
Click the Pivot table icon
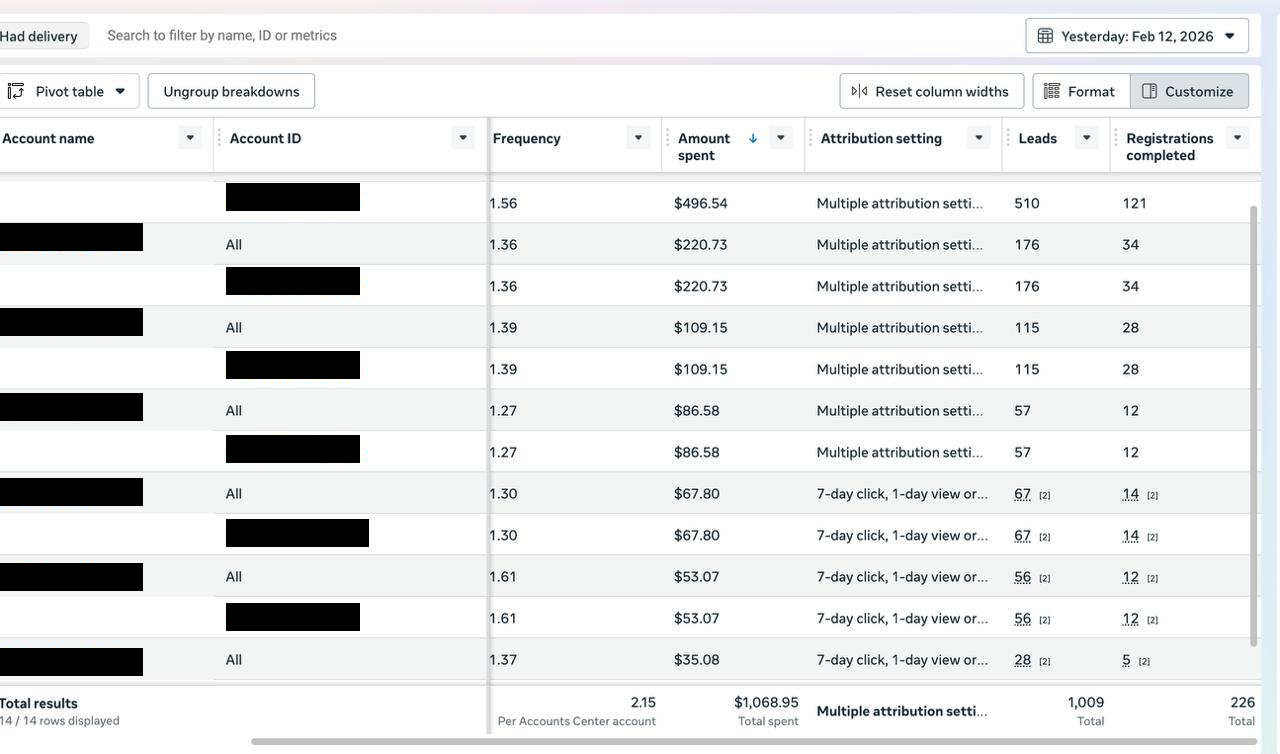click(16, 91)
